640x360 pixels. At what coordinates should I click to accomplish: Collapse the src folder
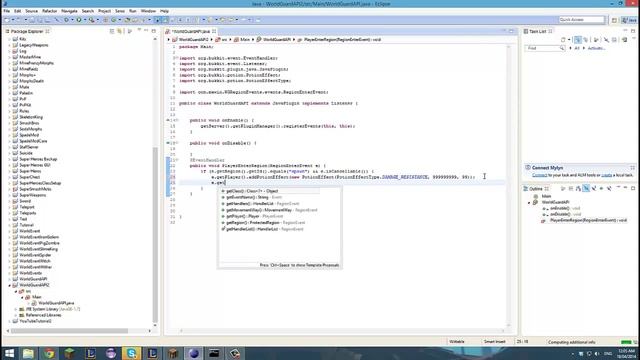pyautogui.click(x=16, y=291)
